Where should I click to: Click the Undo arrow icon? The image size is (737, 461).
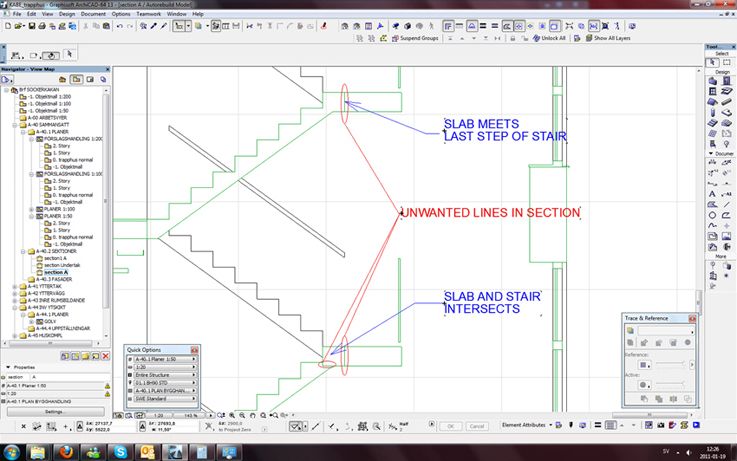tap(120, 26)
